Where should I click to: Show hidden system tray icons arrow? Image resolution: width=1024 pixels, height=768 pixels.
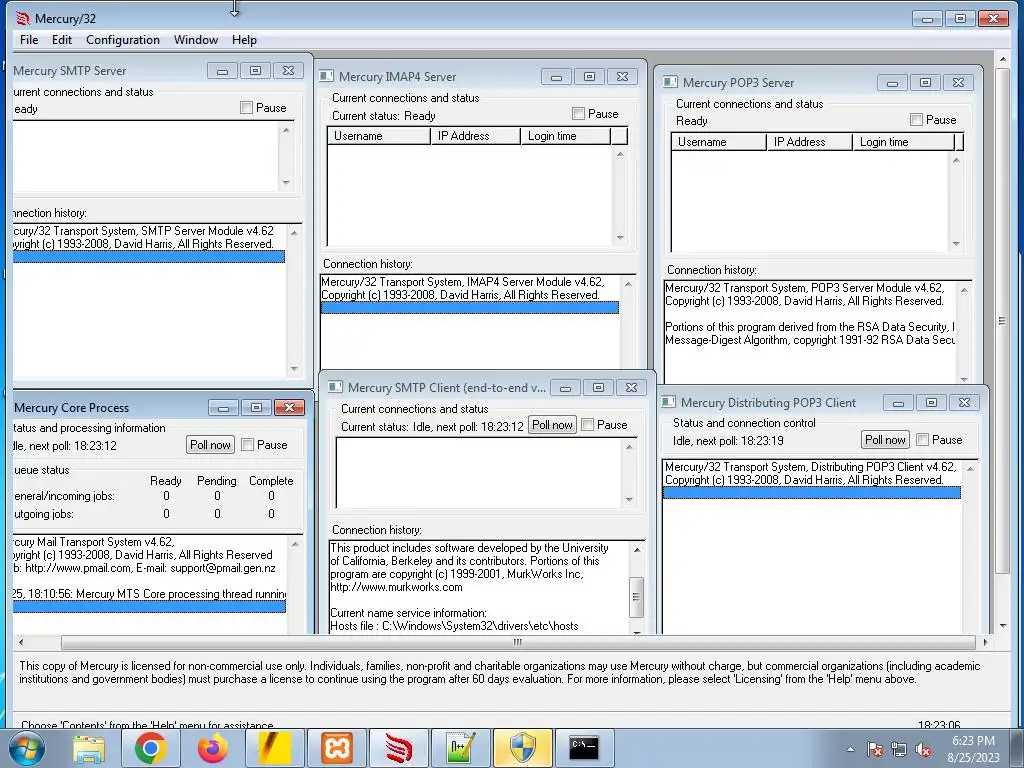click(850, 749)
